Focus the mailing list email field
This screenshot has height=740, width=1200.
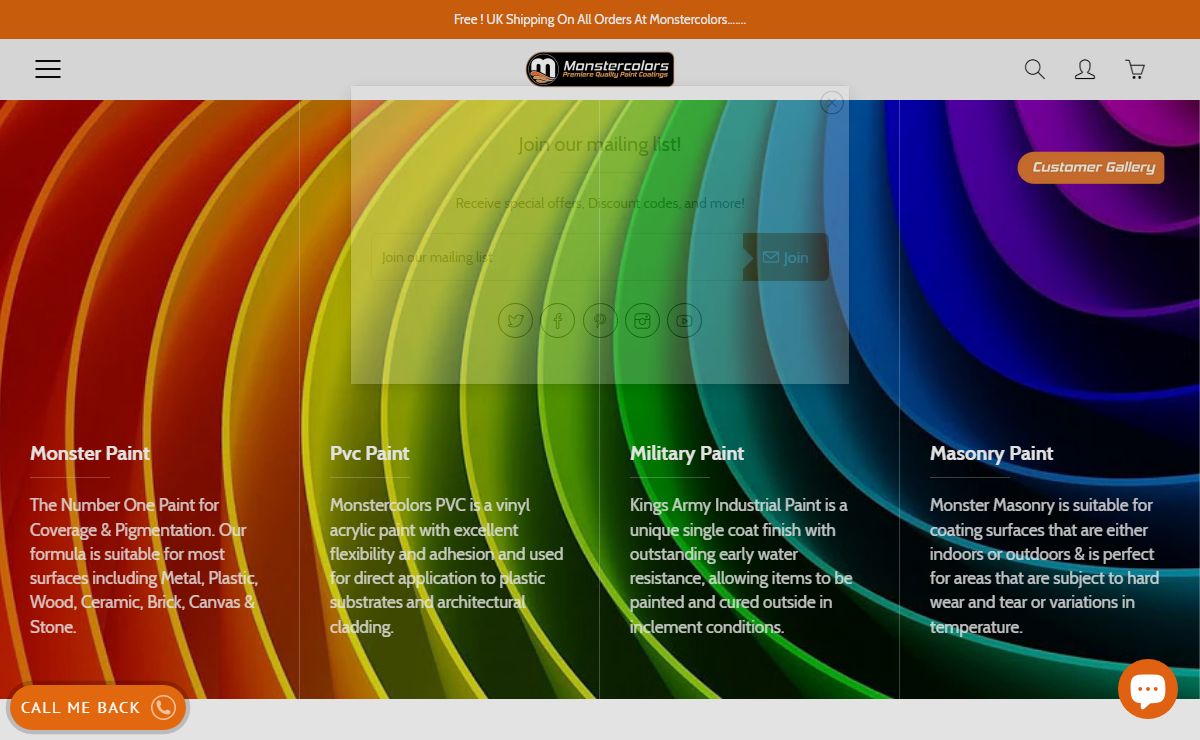[557, 257]
